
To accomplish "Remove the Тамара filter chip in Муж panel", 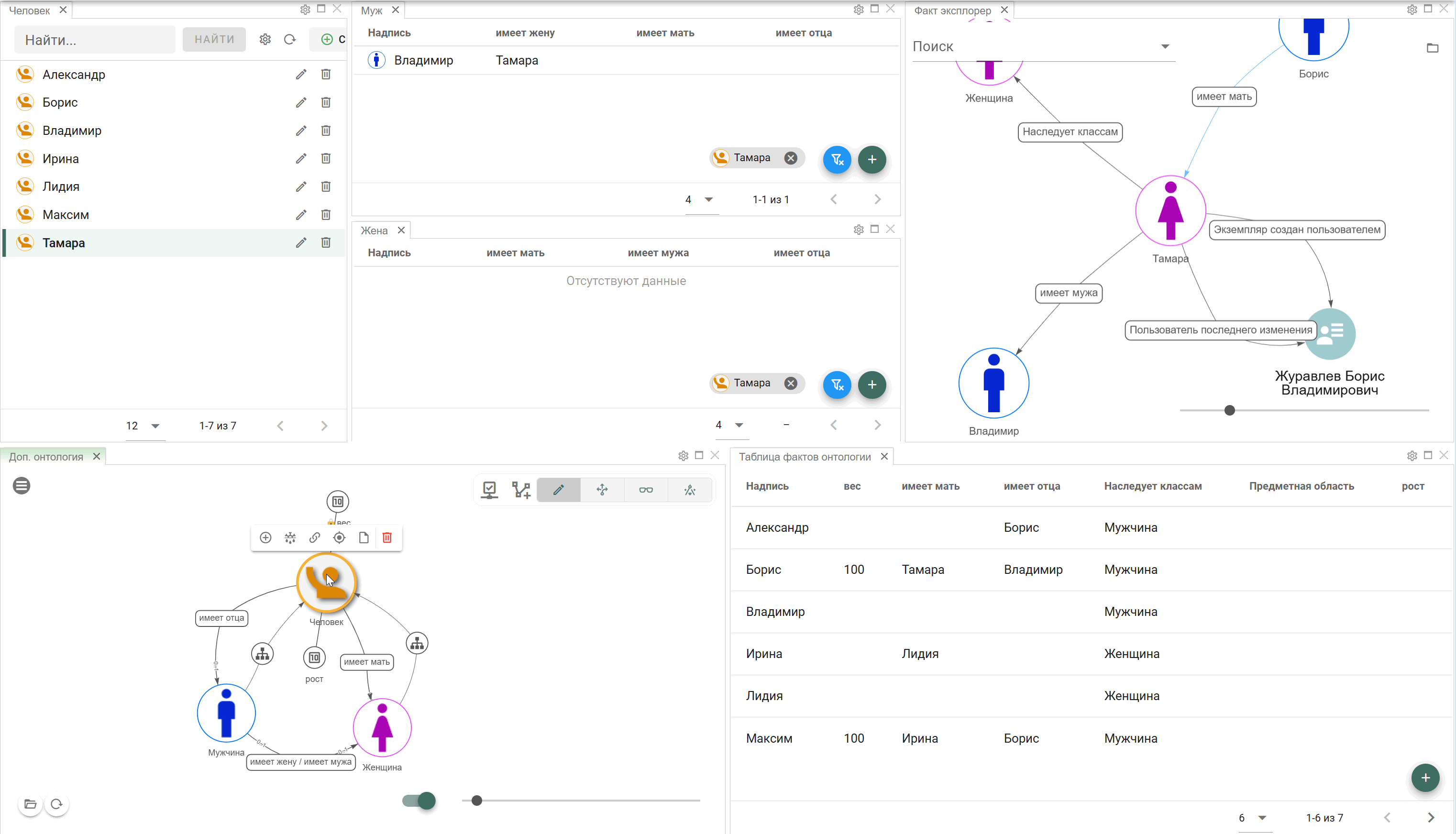I will 791,158.
